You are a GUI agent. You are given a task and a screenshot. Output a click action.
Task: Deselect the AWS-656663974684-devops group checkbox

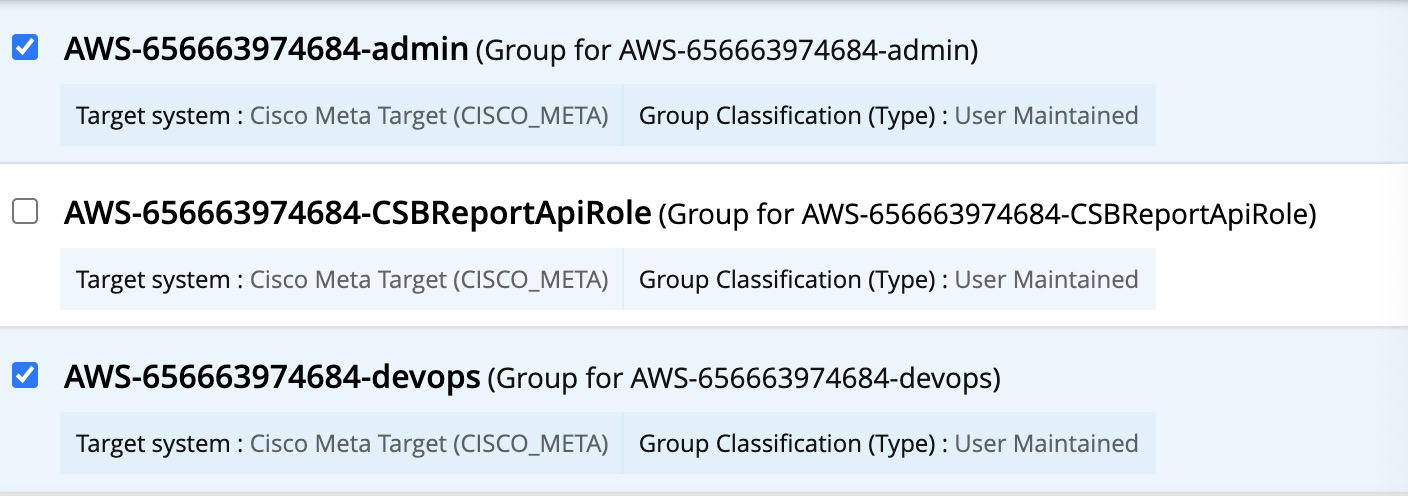(25, 375)
